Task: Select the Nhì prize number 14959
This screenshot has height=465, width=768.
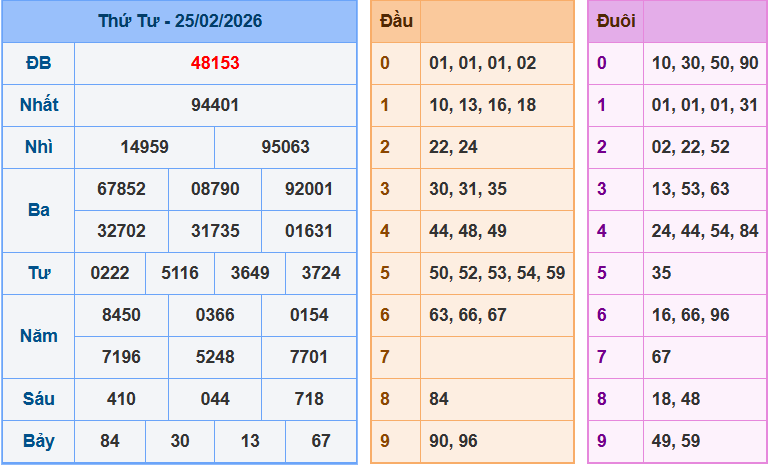Action: pos(144,147)
